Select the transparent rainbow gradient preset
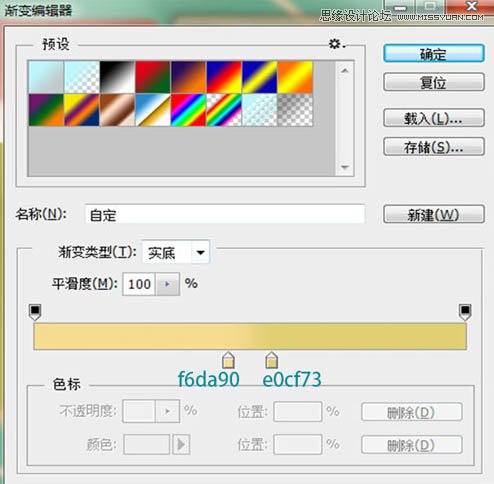 pos(224,110)
